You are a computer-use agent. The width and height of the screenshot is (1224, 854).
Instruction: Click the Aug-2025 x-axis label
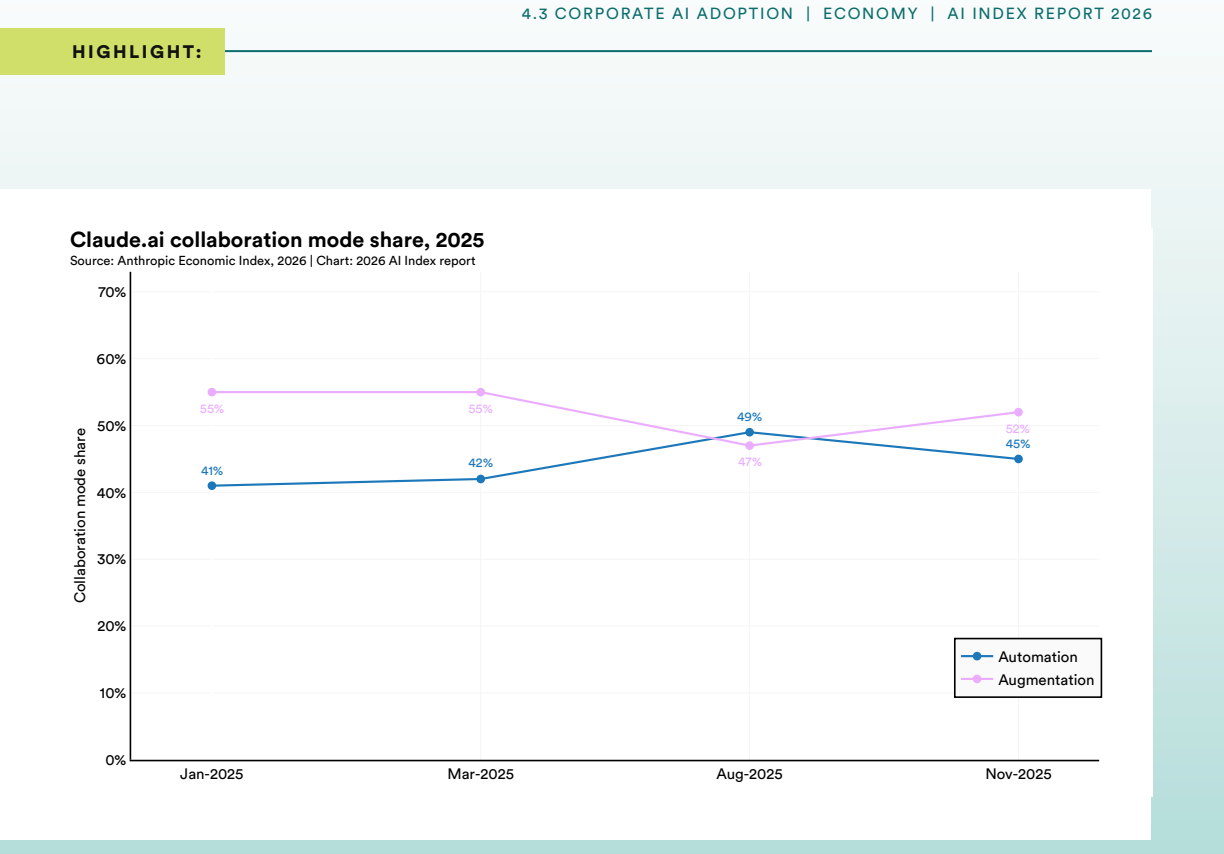pyautogui.click(x=750, y=775)
